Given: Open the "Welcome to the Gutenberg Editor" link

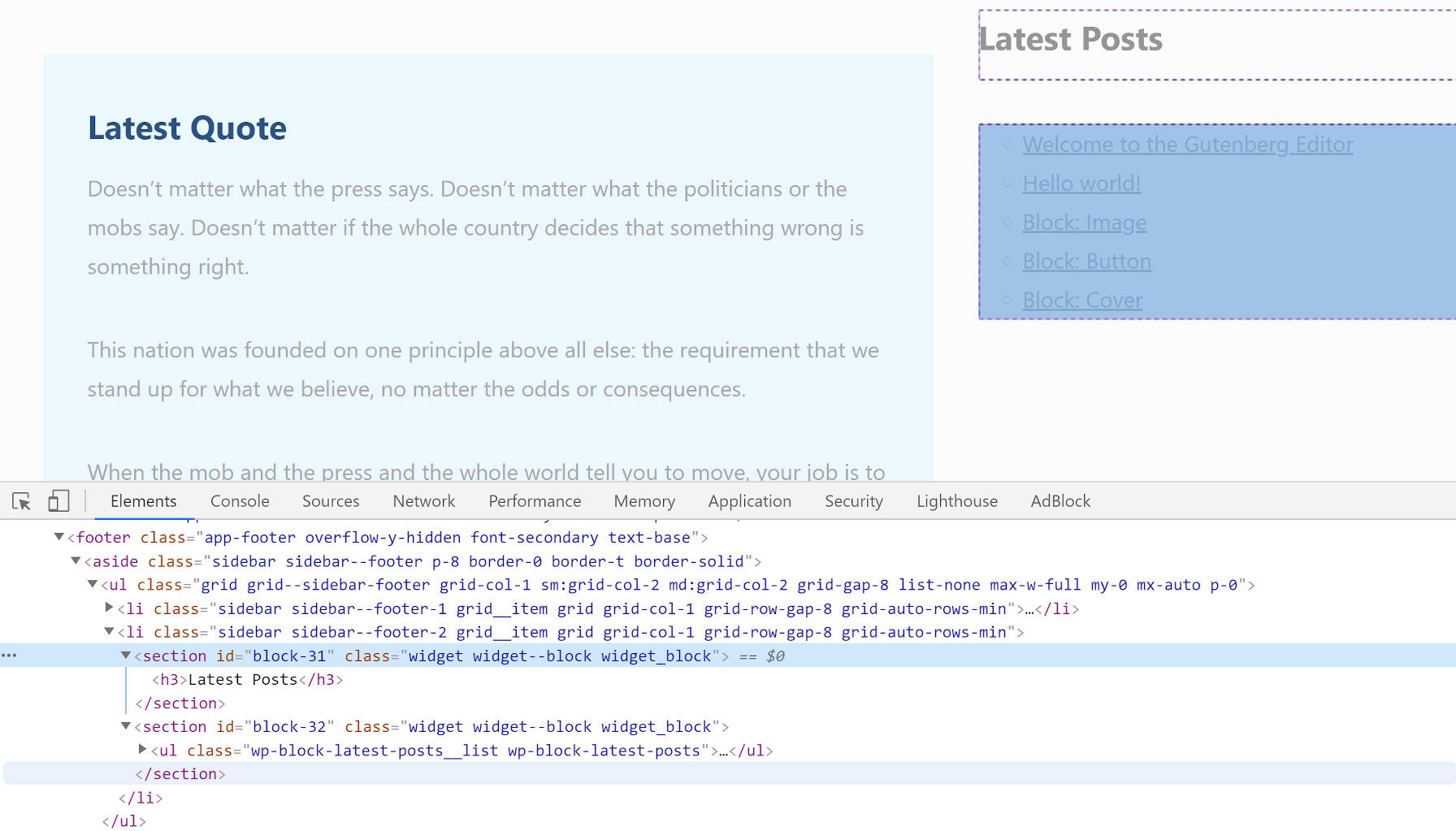Looking at the screenshot, I should pyautogui.click(x=1188, y=144).
